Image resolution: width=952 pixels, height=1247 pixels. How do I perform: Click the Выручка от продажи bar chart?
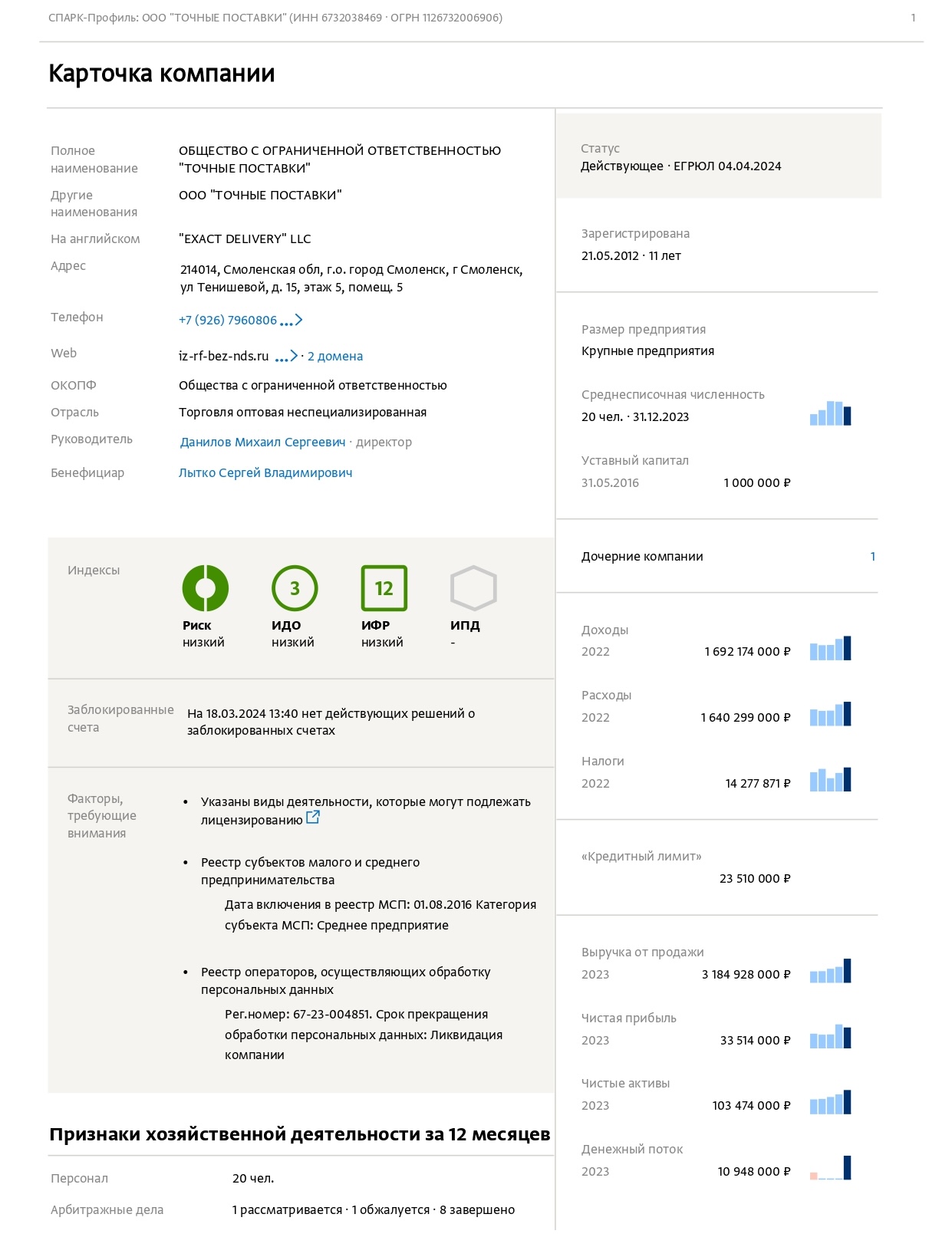coord(830,971)
